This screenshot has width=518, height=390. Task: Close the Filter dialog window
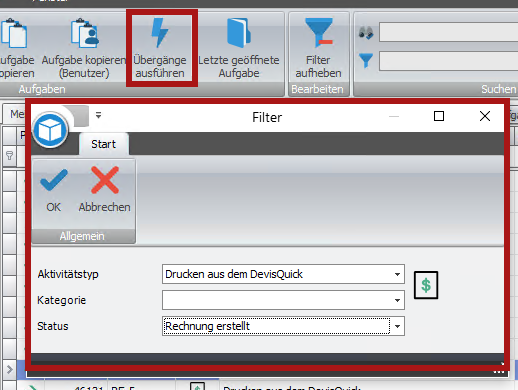485,116
